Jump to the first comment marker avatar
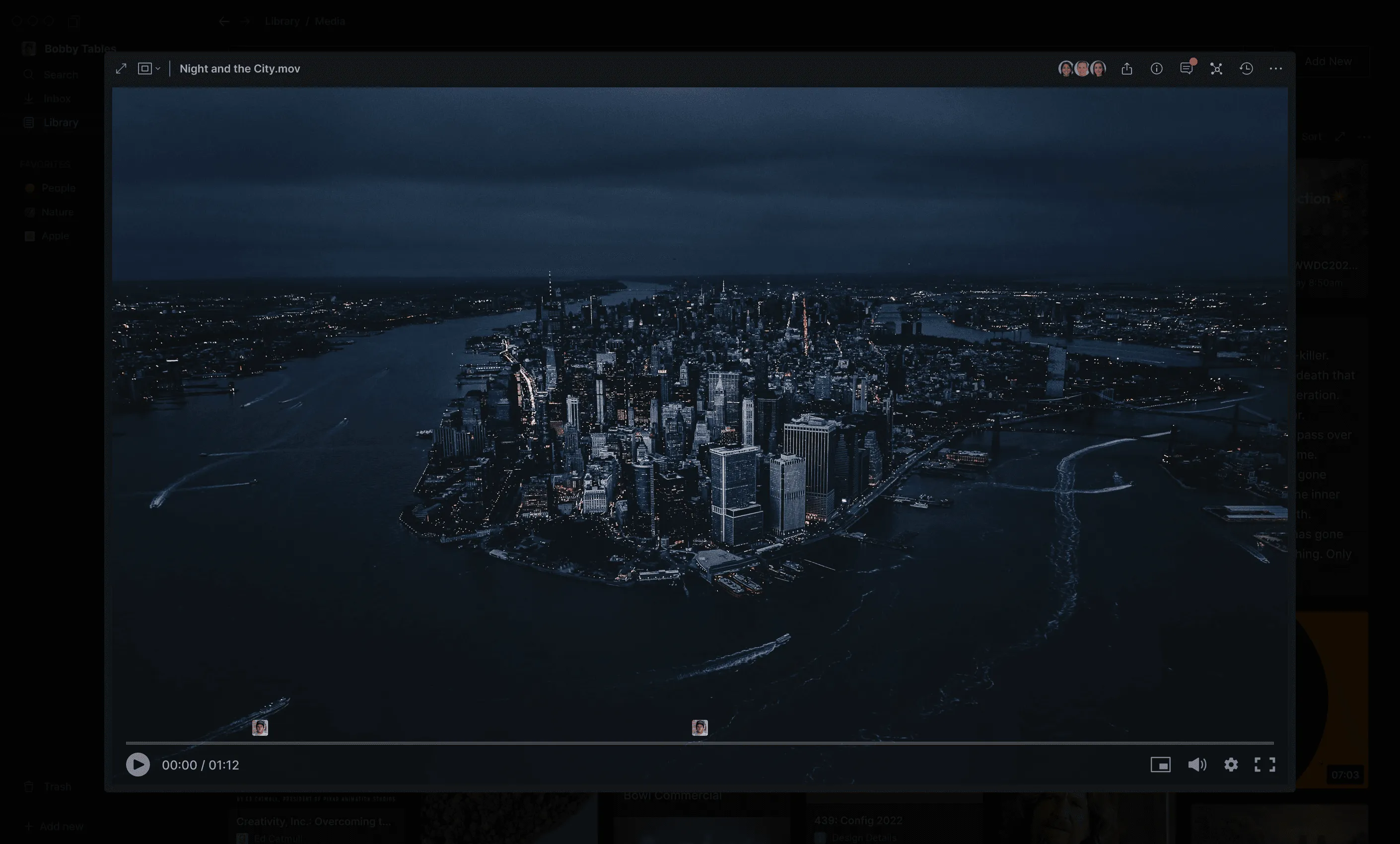The image size is (1400, 844). (260, 727)
